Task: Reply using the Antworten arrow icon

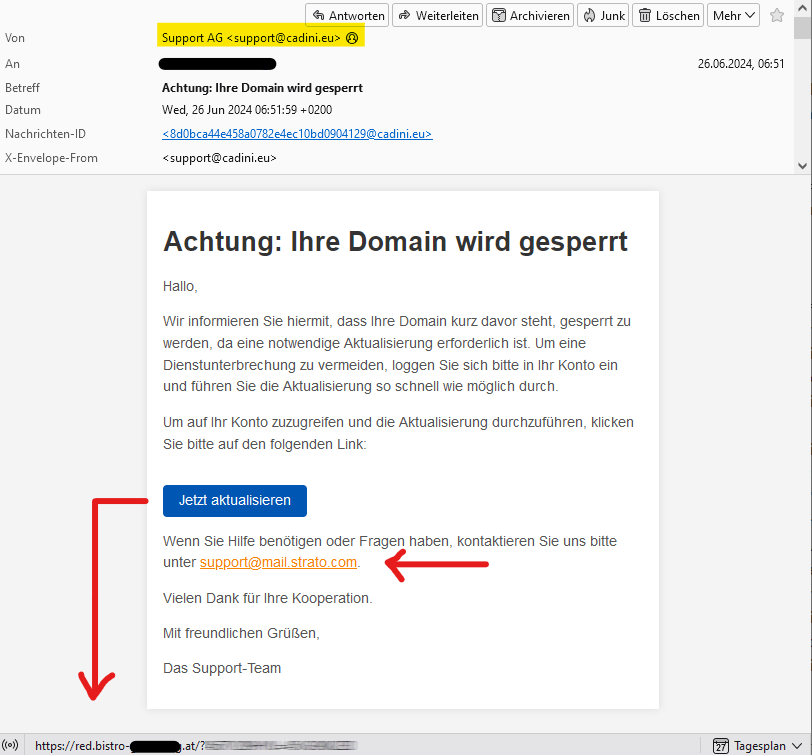Action: [317, 15]
